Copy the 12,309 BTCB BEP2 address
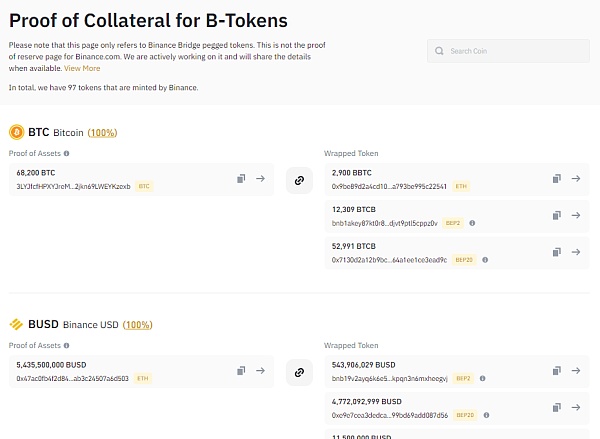This screenshot has width=600, height=439. click(x=557, y=216)
